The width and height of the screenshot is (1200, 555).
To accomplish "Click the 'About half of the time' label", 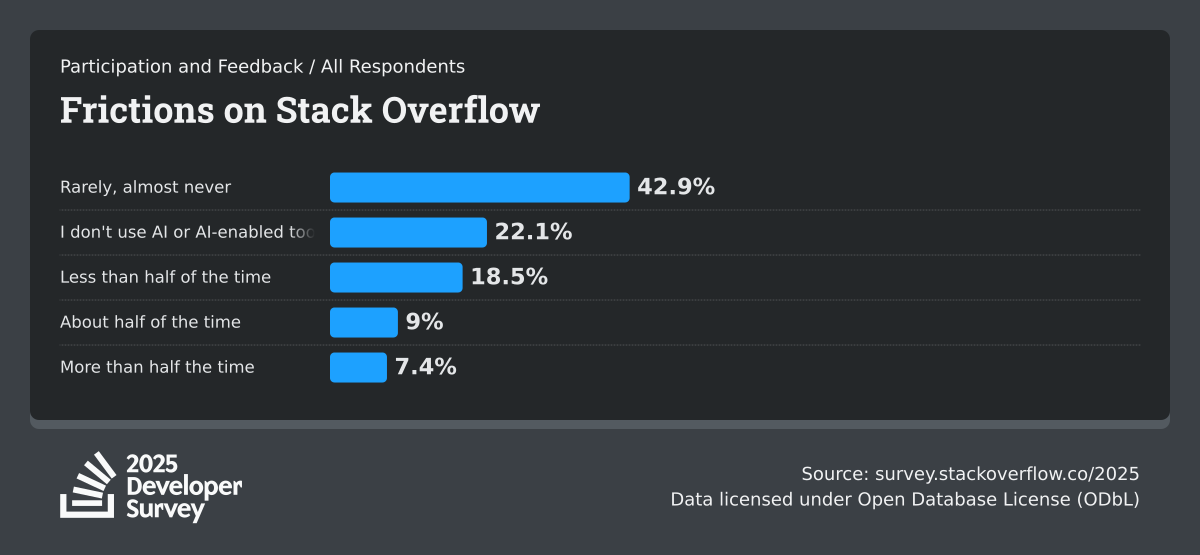I will [x=150, y=322].
